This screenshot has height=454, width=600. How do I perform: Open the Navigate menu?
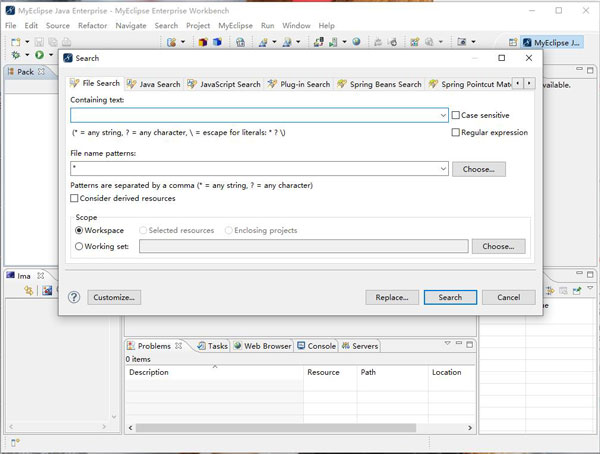[131, 26]
